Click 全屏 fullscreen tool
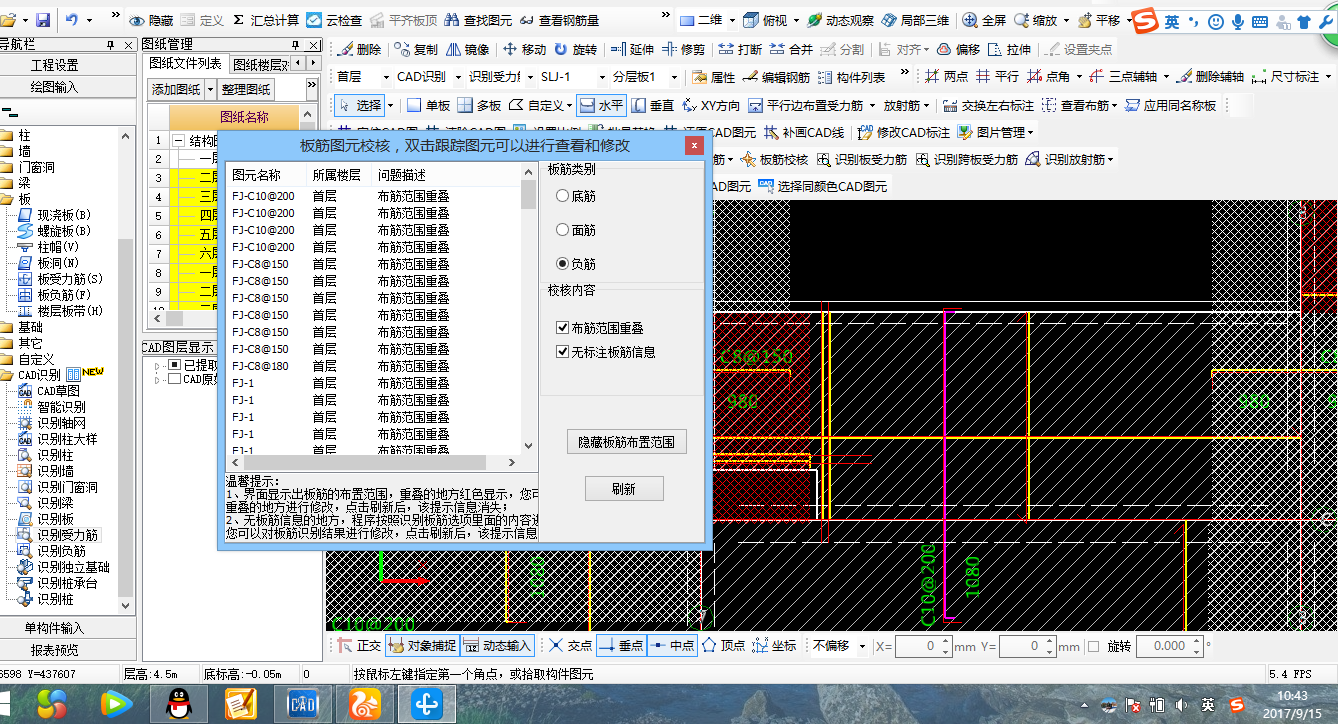Screen dimensions: 1338x724 [x=984, y=20]
